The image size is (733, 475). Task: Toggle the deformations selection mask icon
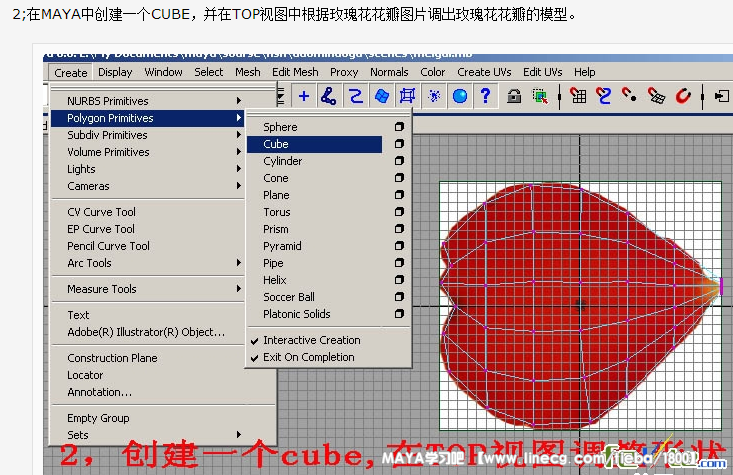407,96
